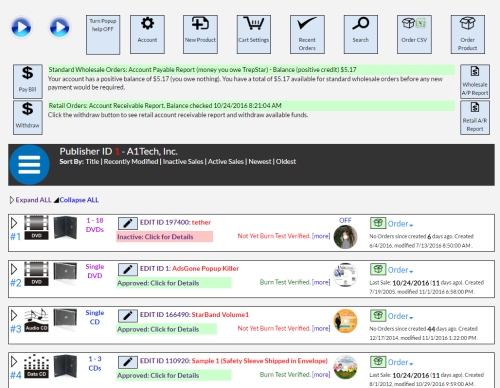Click the pencil edit icon for tether
Image resolution: width=500 pixels, height=388 pixels.
pyautogui.click(x=128, y=223)
